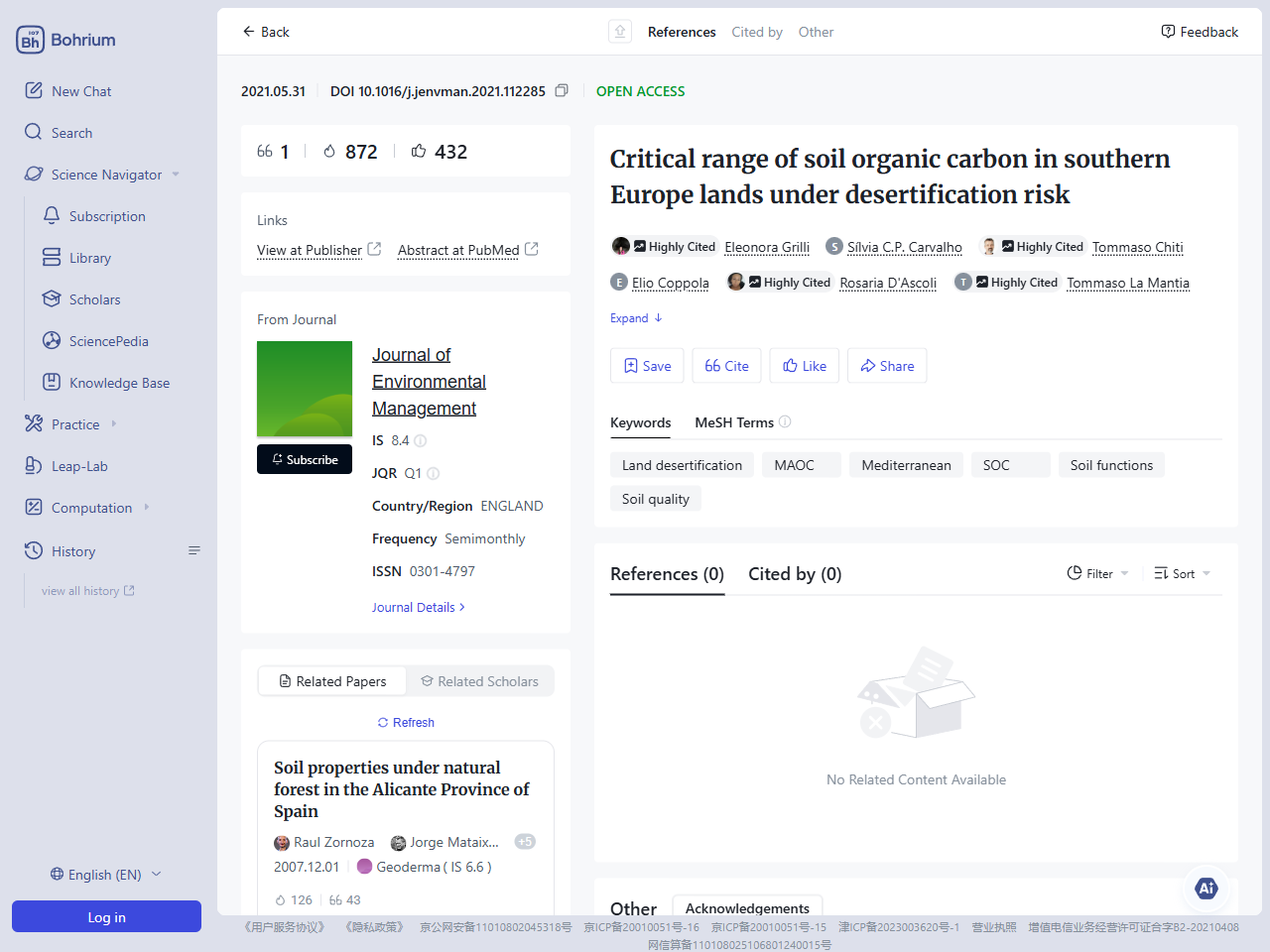Share this paper
The width and height of the screenshot is (1270, 952).
[x=887, y=366]
